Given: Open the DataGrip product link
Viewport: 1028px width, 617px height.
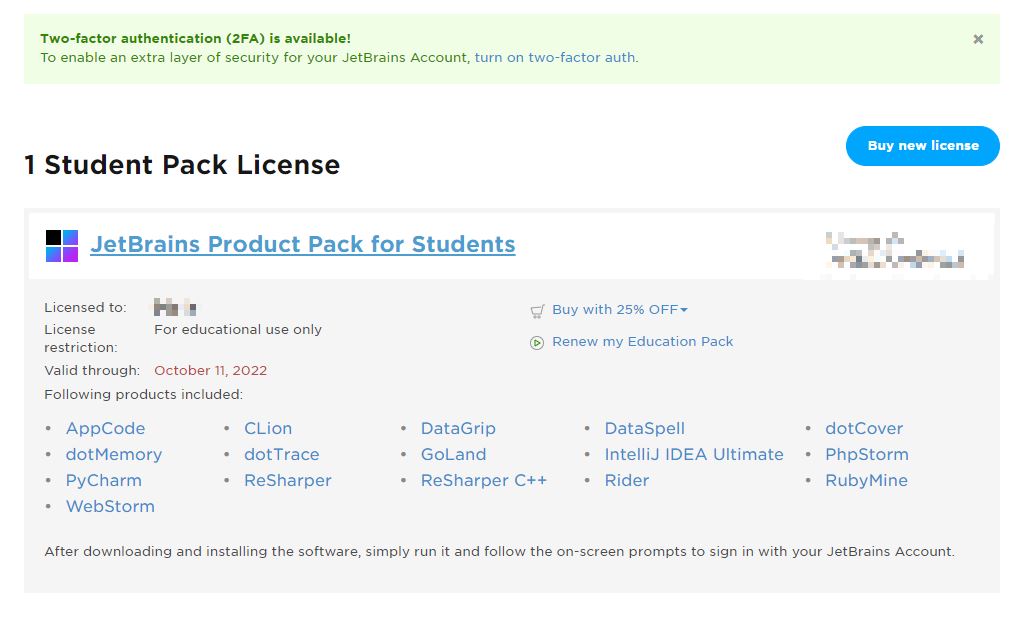Looking at the screenshot, I should (x=458, y=428).
